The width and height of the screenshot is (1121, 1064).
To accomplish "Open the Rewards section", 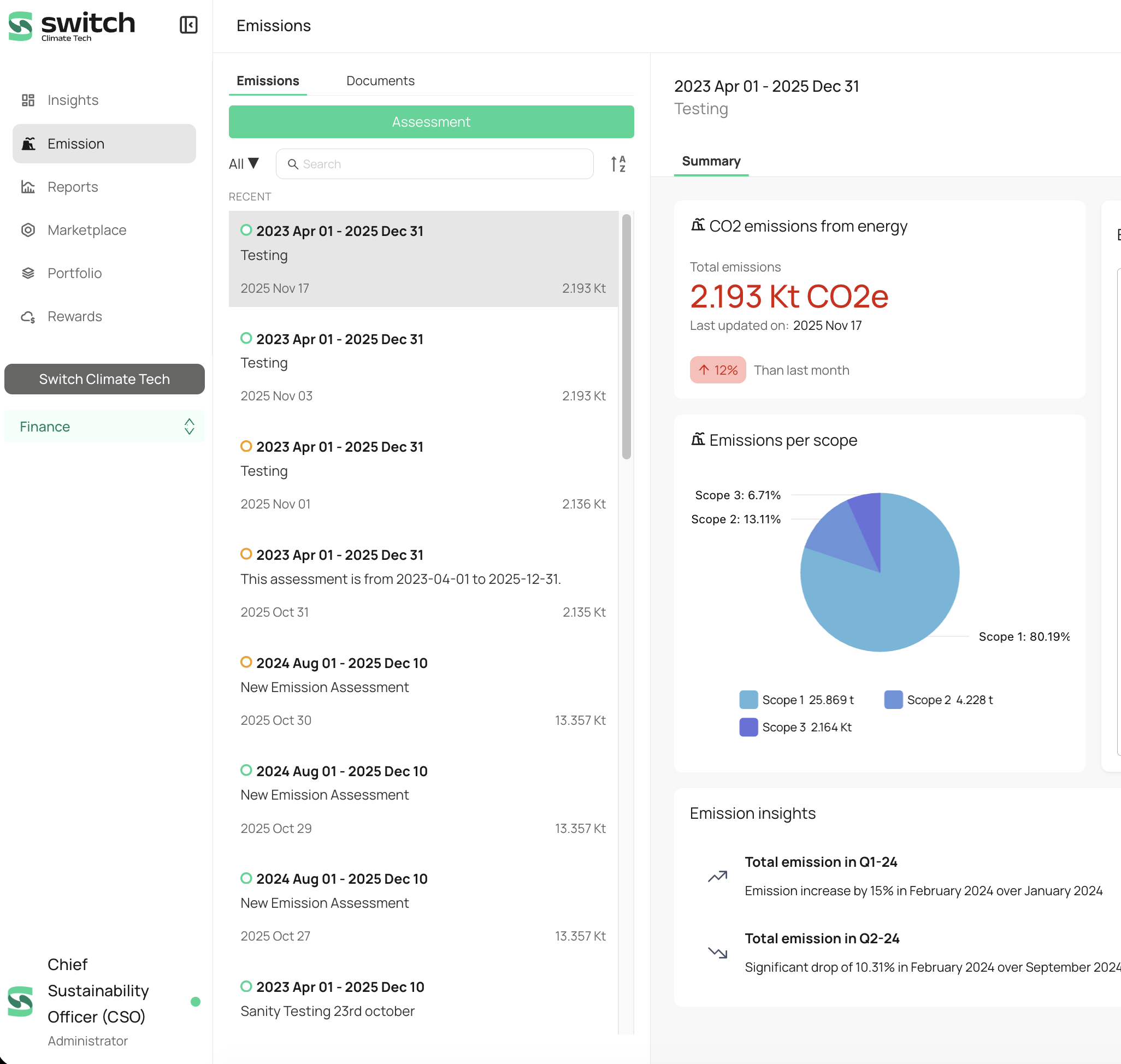I will tap(74, 316).
